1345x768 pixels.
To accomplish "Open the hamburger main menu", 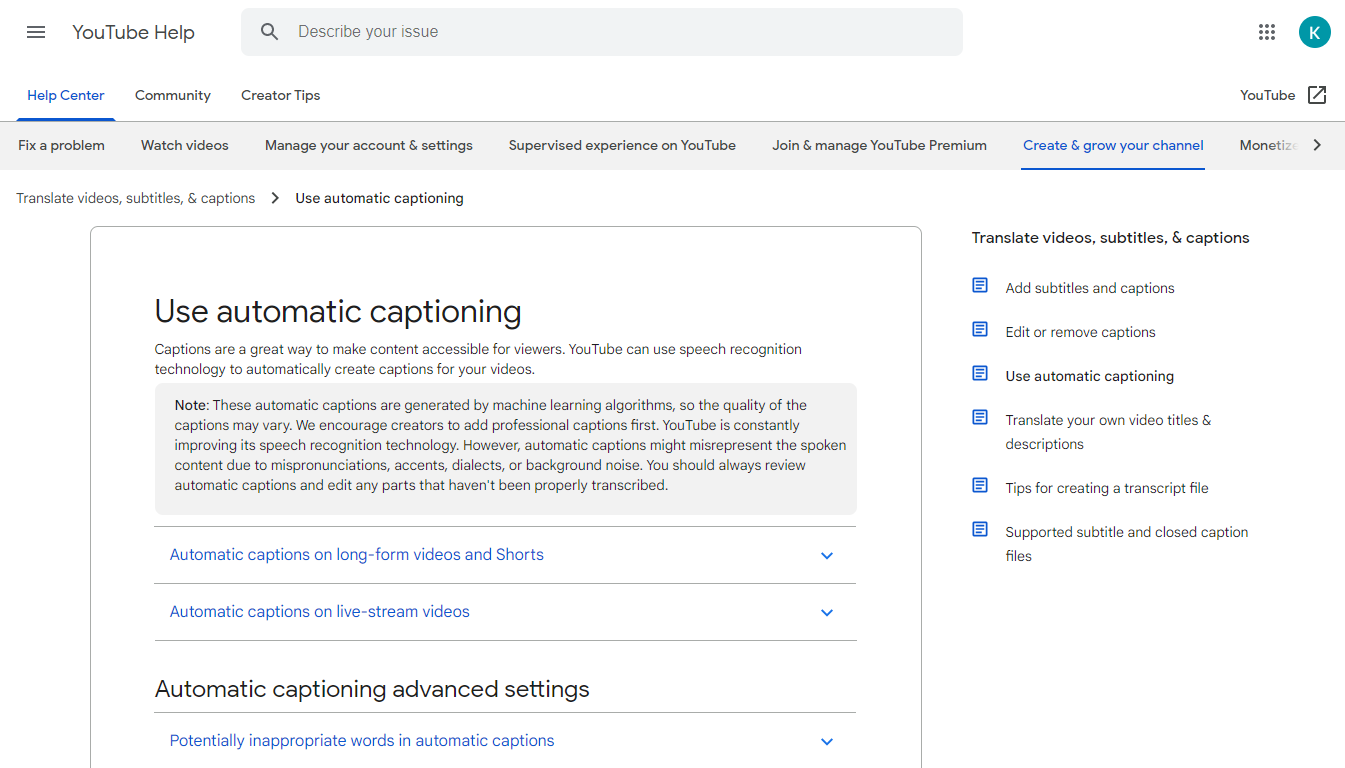I will pos(36,32).
